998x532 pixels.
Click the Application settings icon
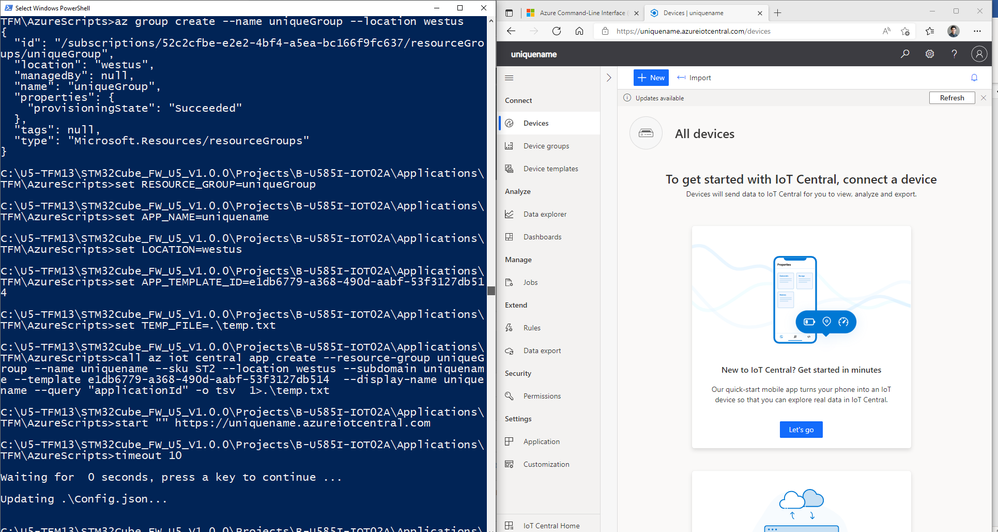click(509, 442)
